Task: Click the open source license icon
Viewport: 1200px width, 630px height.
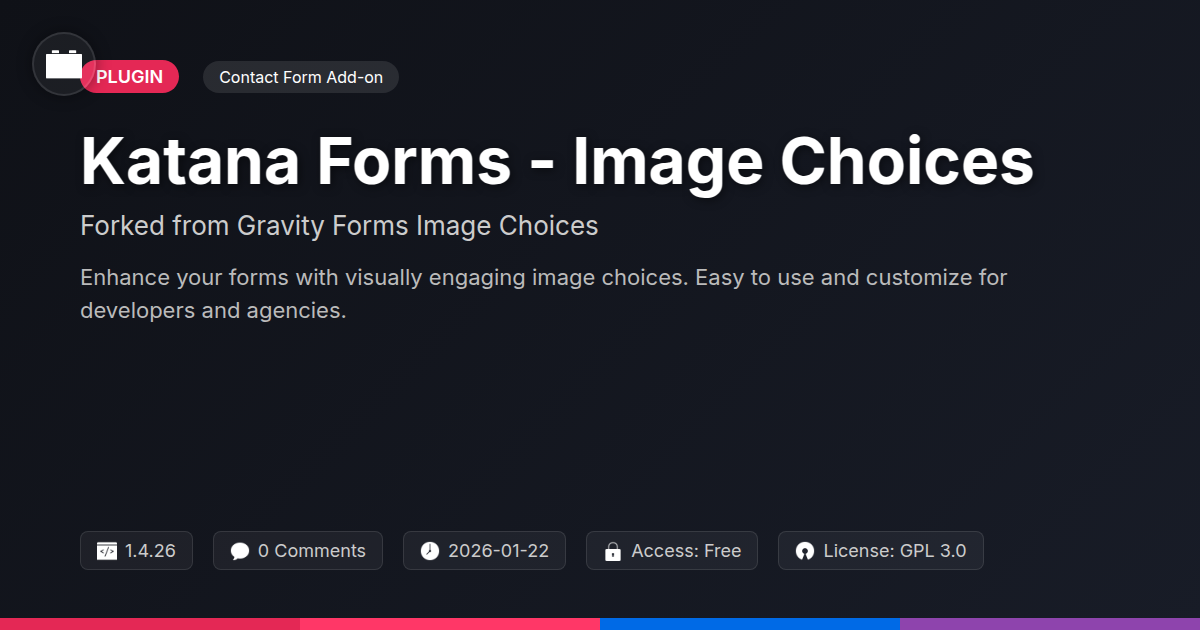Action: click(x=805, y=551)
